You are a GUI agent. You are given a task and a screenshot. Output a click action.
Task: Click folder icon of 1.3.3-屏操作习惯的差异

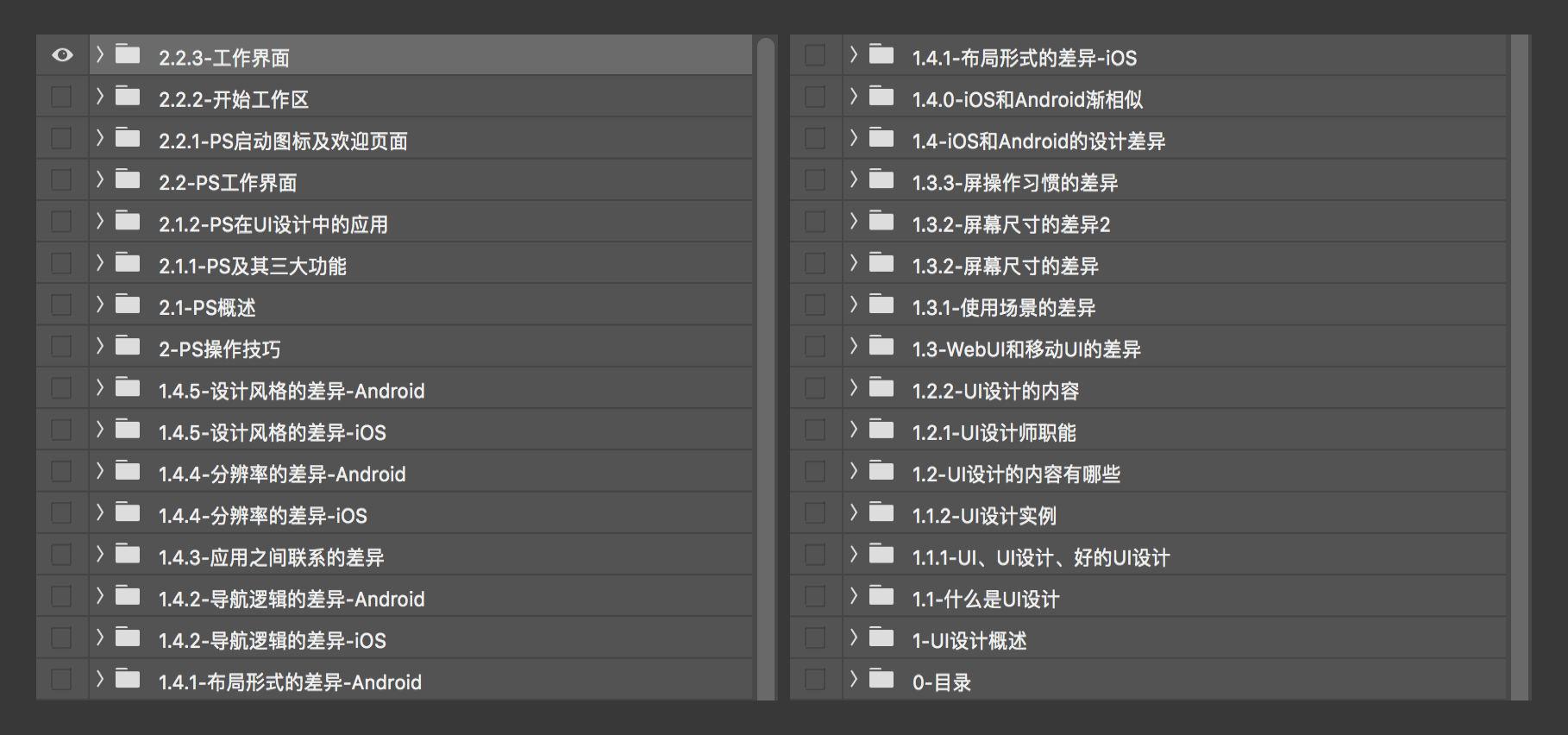pyautogui.click(x=881, y=179)
